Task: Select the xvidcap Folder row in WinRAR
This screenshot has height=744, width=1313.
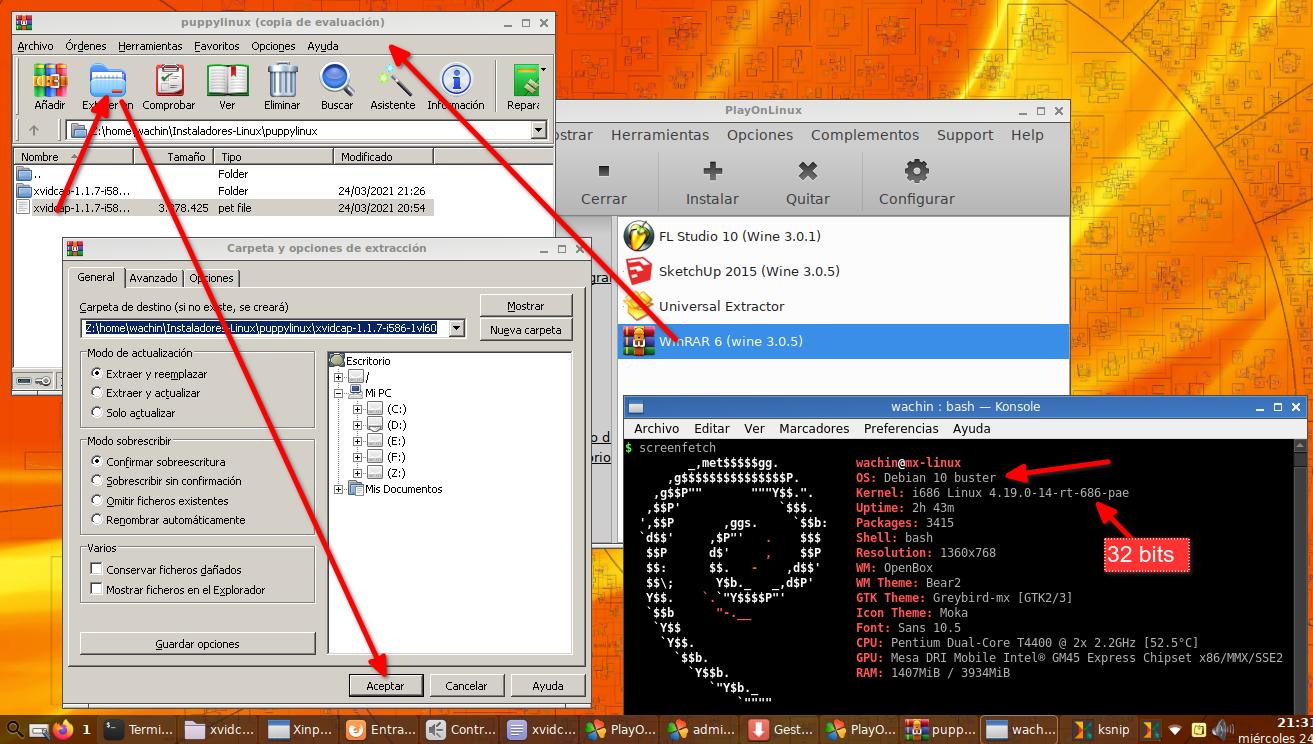Action: pos(224,190)
